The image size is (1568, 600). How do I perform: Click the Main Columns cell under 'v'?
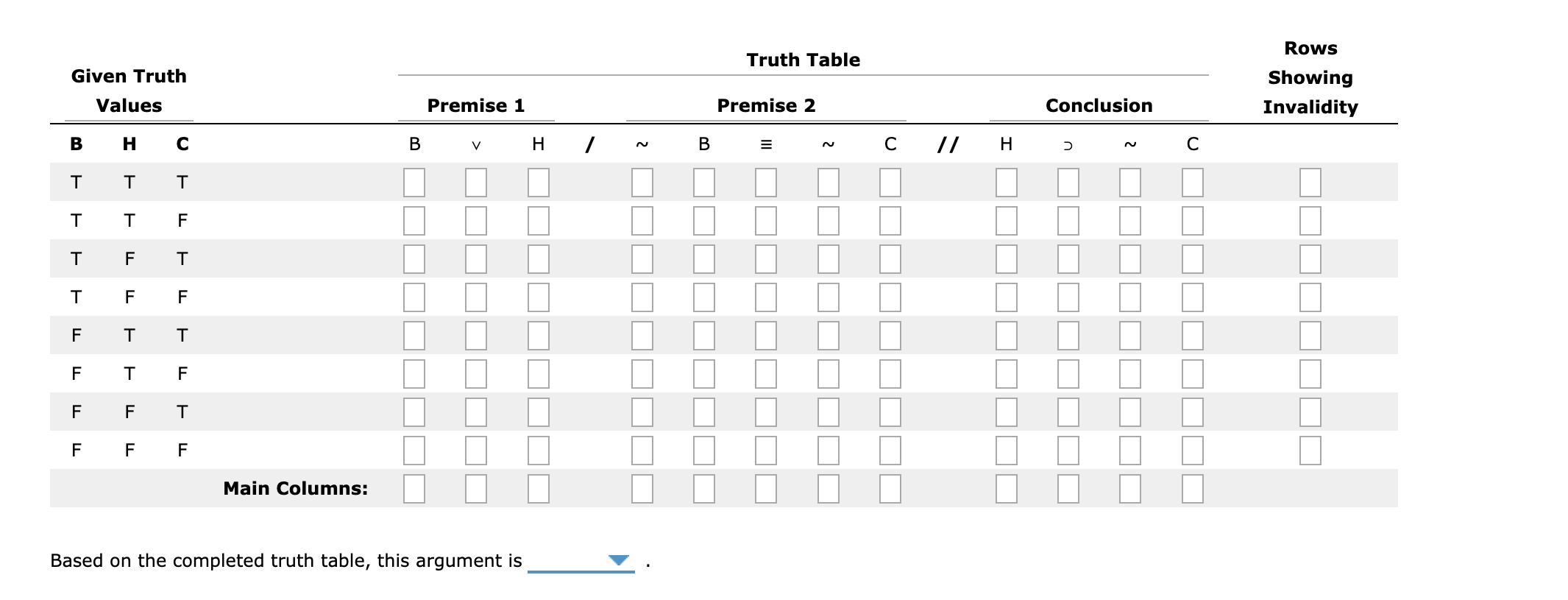[x=475, y=487]
